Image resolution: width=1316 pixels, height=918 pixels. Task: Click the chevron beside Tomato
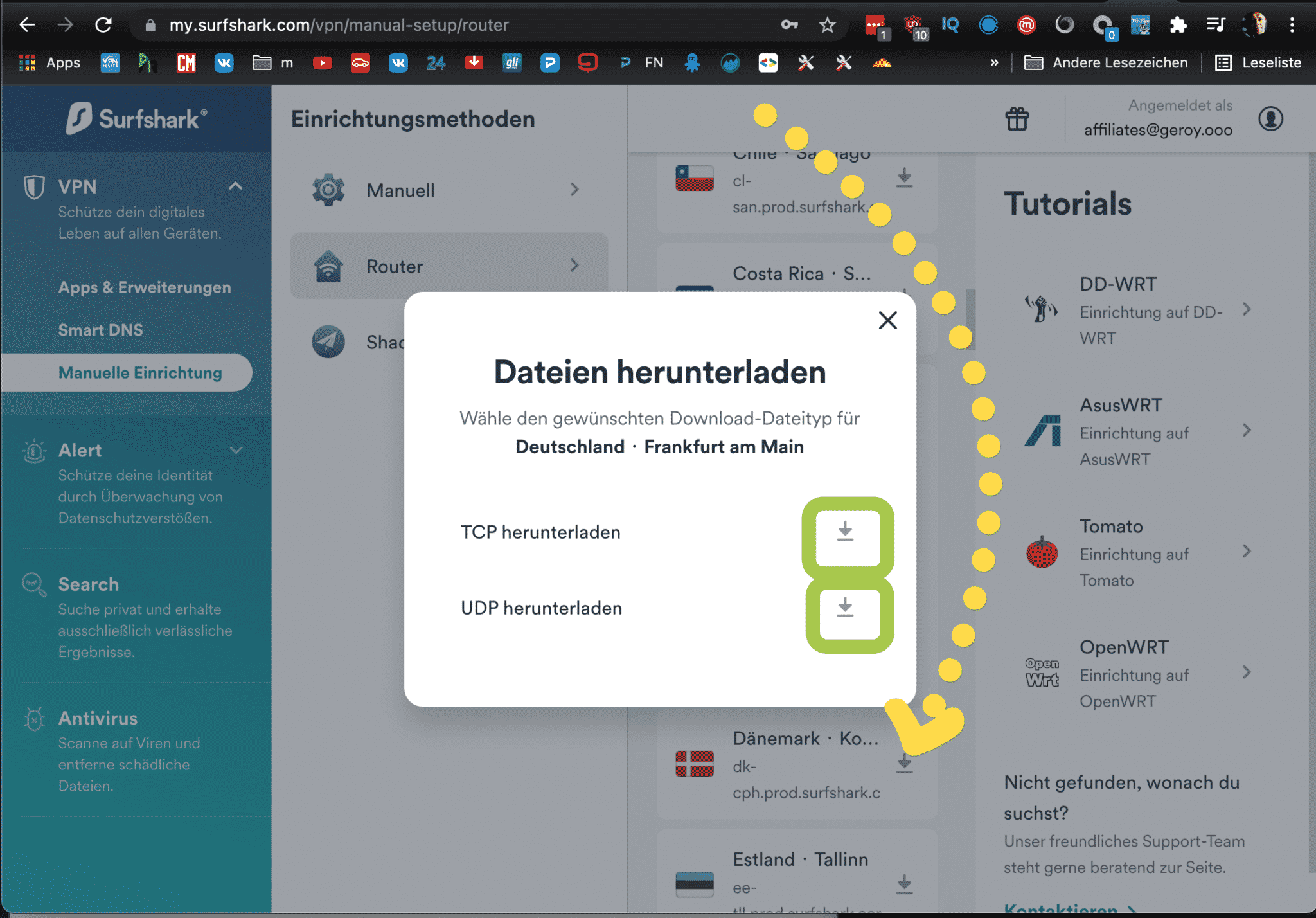[x=1247, y=551]
